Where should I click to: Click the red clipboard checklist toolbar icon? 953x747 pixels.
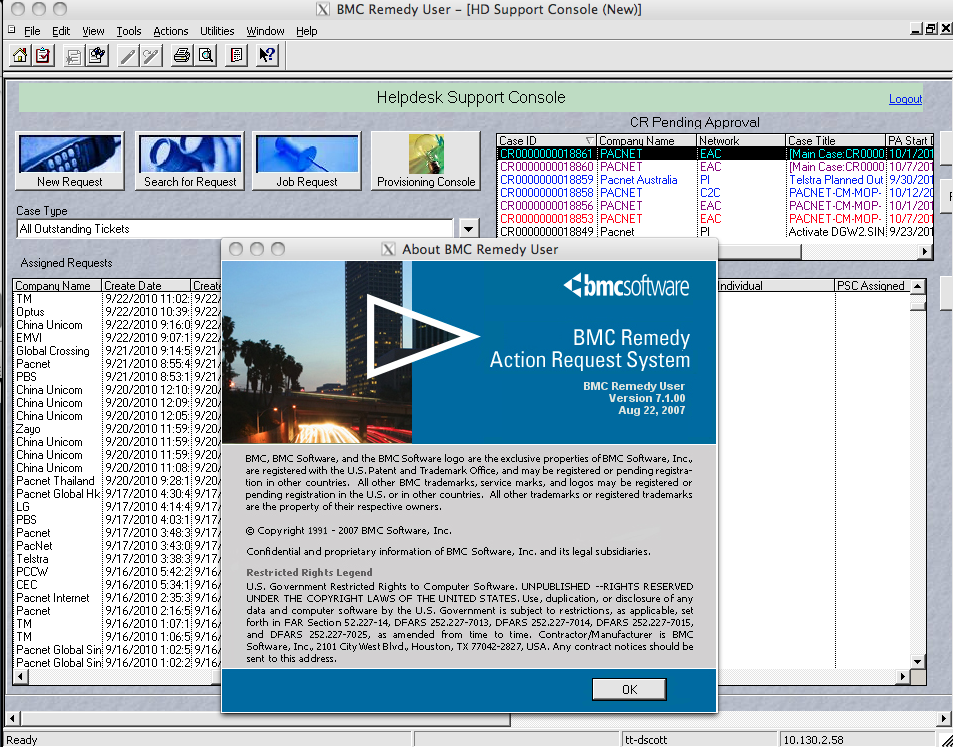[x=42, y=56]
